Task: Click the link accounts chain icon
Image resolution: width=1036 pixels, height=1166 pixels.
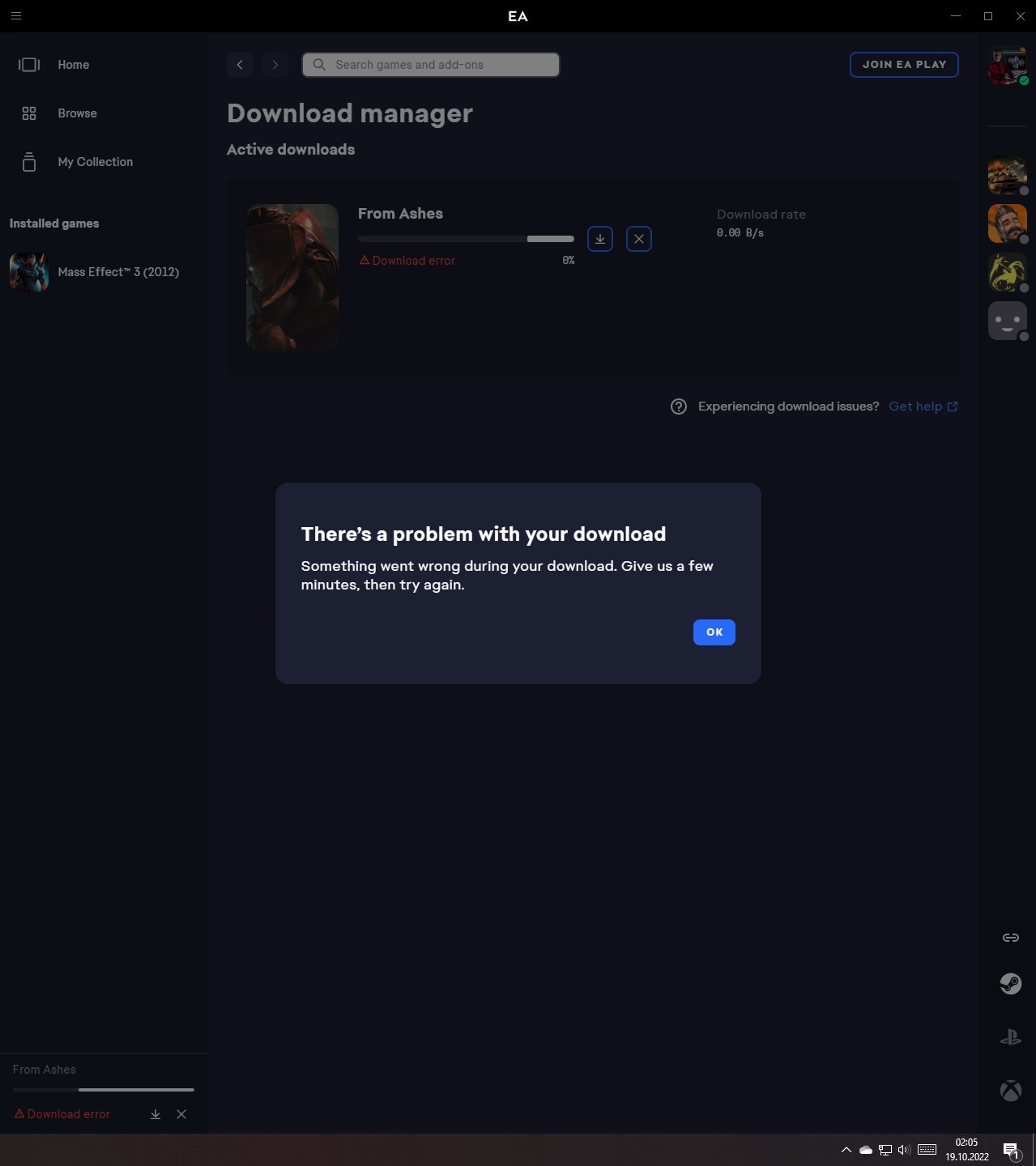Action: pyautogui.click(x=1011, y=938)
